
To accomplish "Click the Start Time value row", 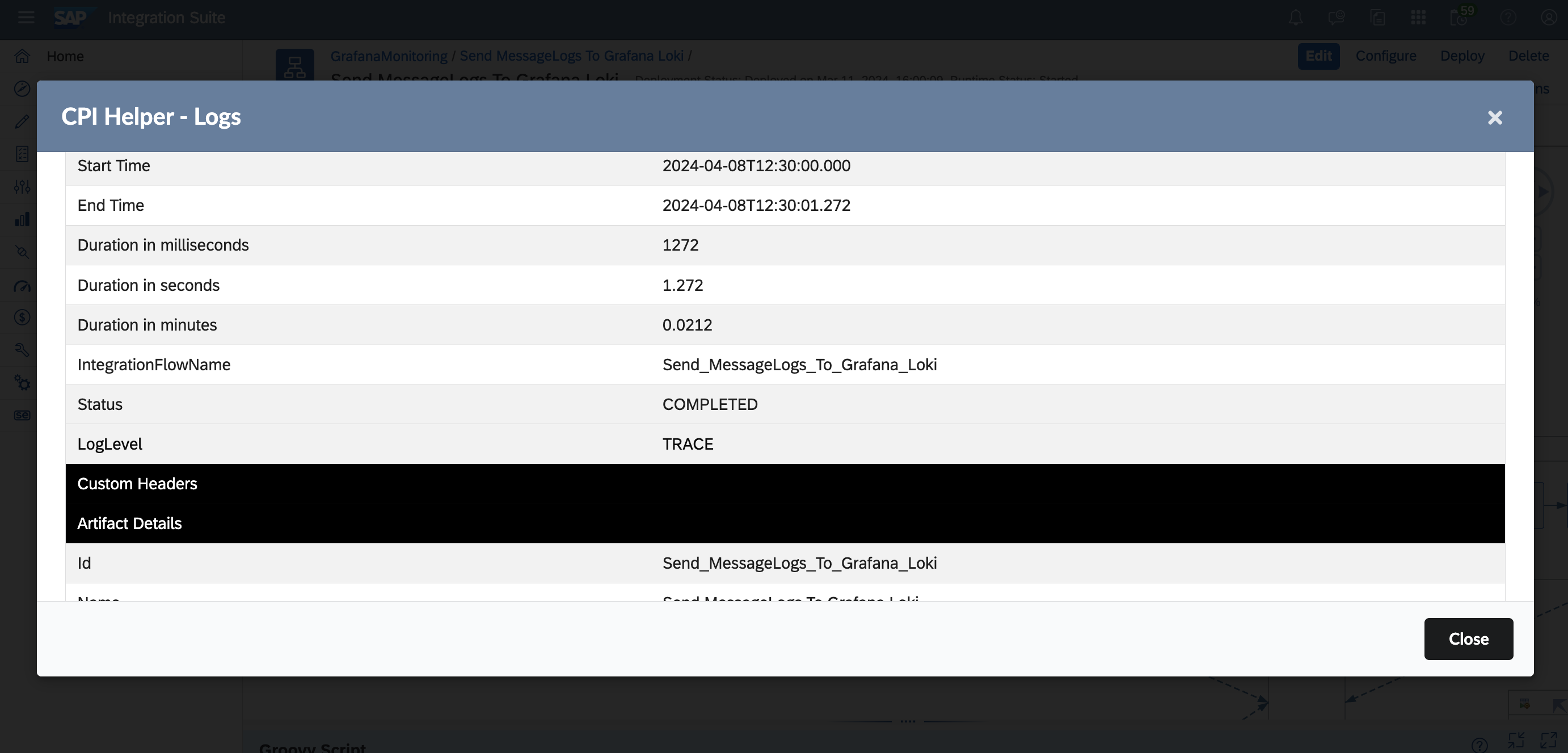I will [x=756, y=166].
